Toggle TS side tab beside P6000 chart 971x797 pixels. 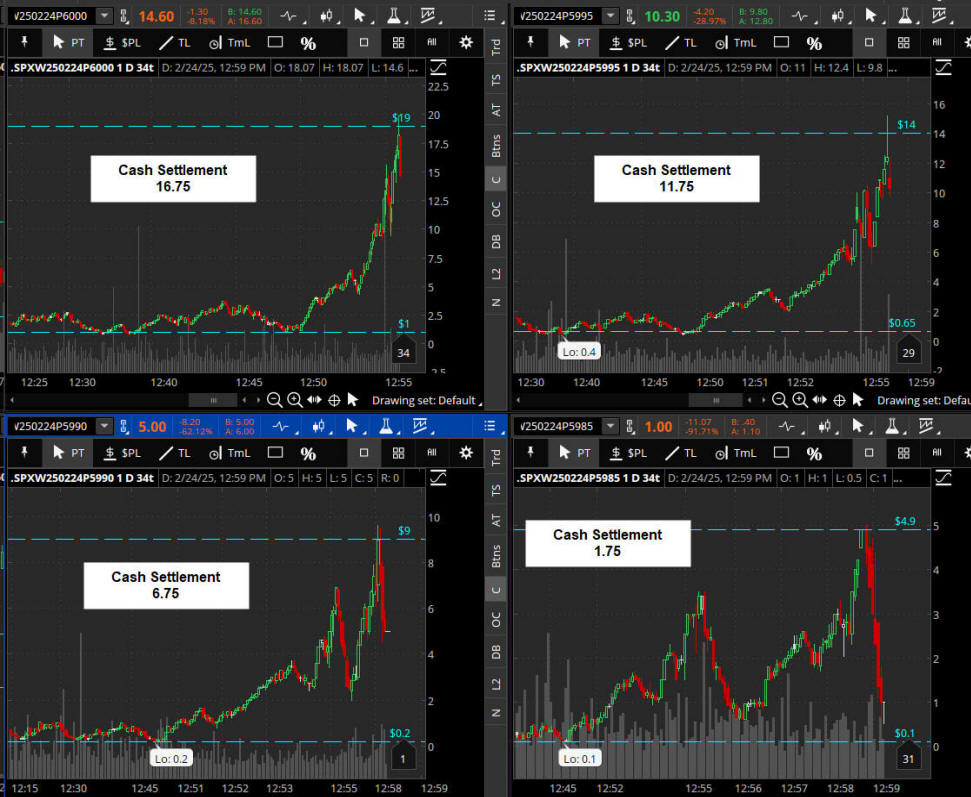pyautogui.click(x=495, y=80)
